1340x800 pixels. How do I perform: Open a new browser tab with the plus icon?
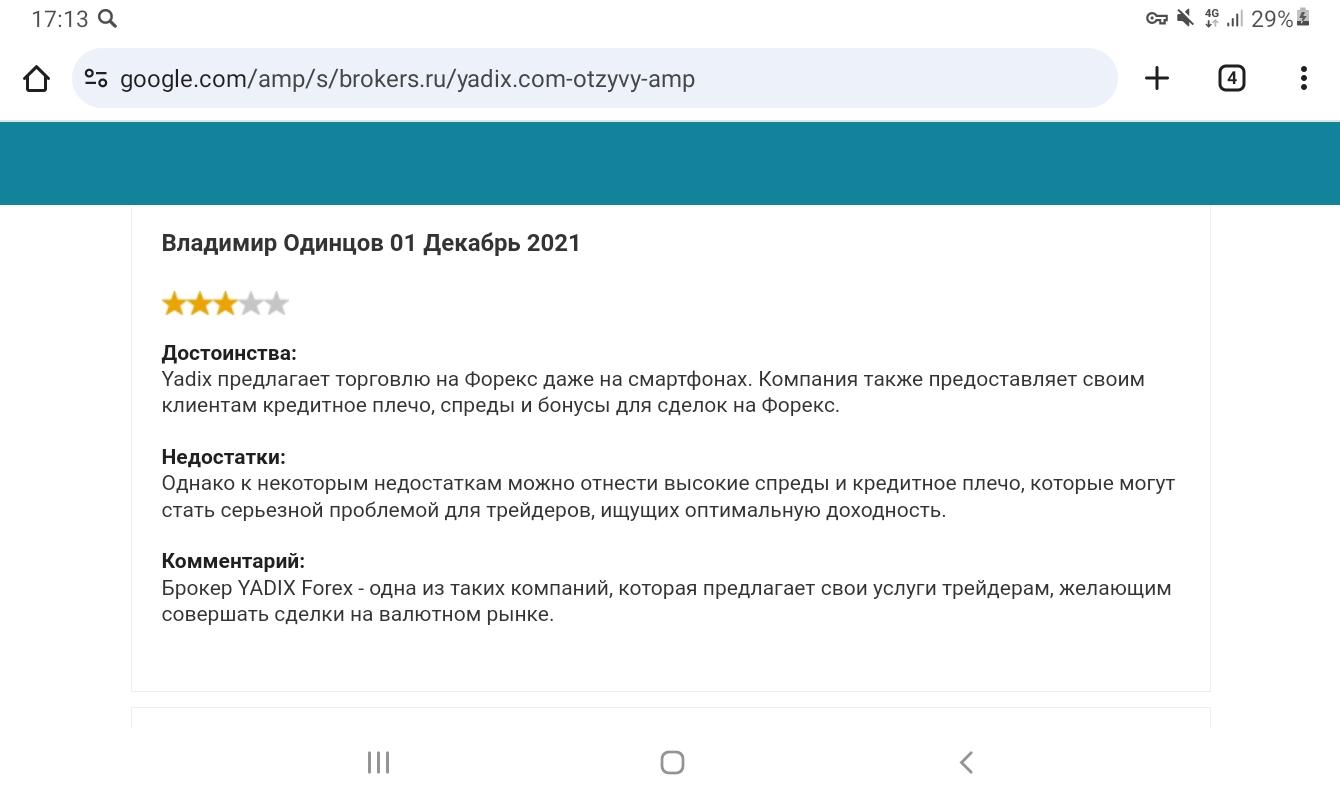click(x=1156, y=77)
